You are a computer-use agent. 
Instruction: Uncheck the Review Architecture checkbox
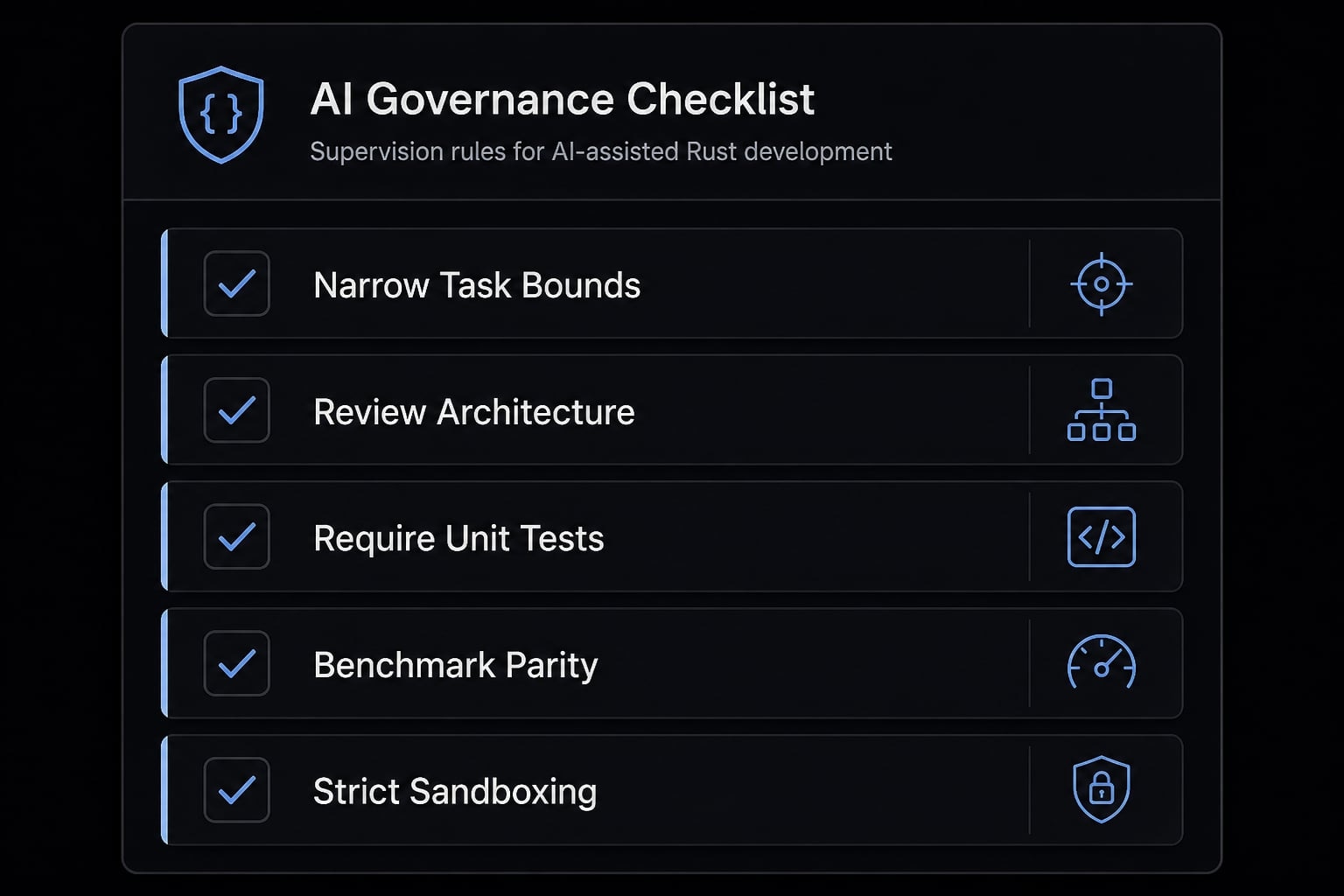(237, 410)
